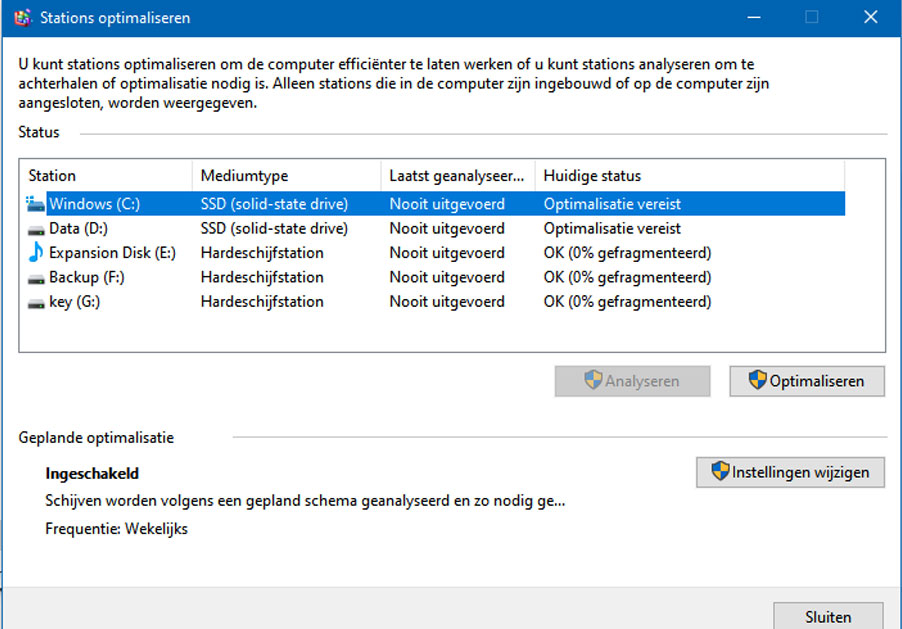Click OK (0% gefragmenteerd) status of Expansion Disk
Viewport: 902px width, 629px height.
[x=628, y=253]
